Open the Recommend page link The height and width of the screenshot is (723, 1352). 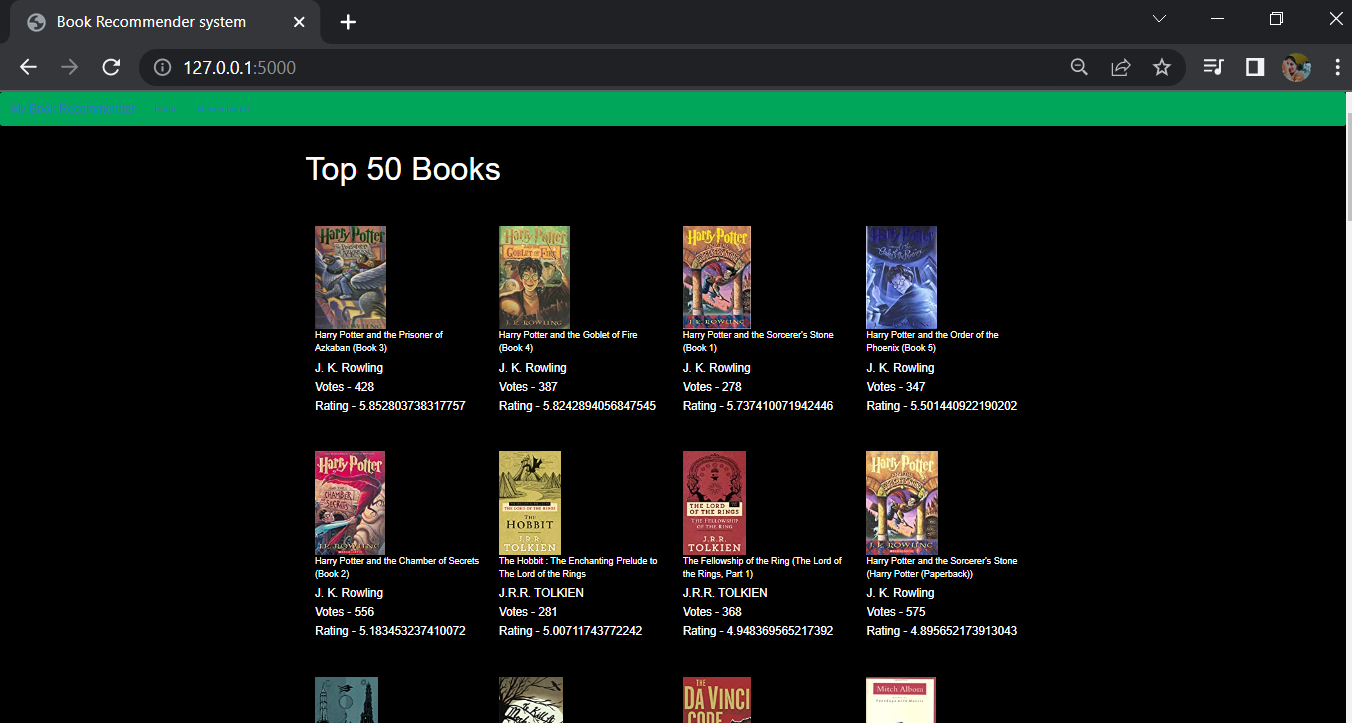click(x=224, y=108)
